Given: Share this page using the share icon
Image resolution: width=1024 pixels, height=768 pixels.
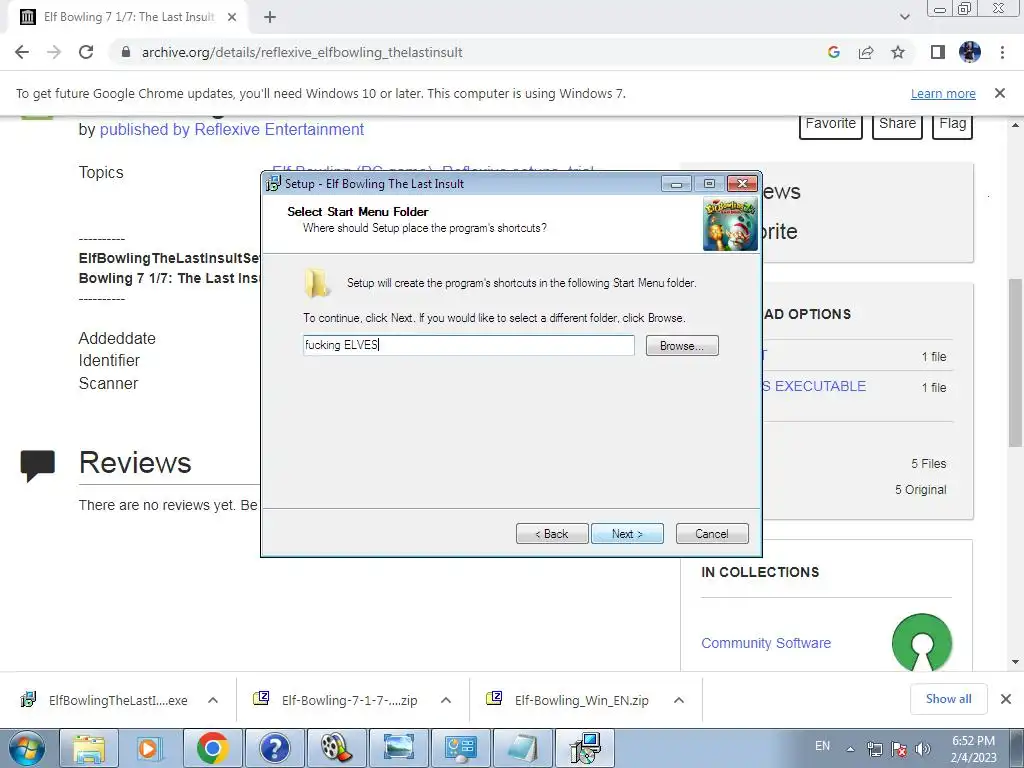Looking at the screenshot, I should coord(866,52).
